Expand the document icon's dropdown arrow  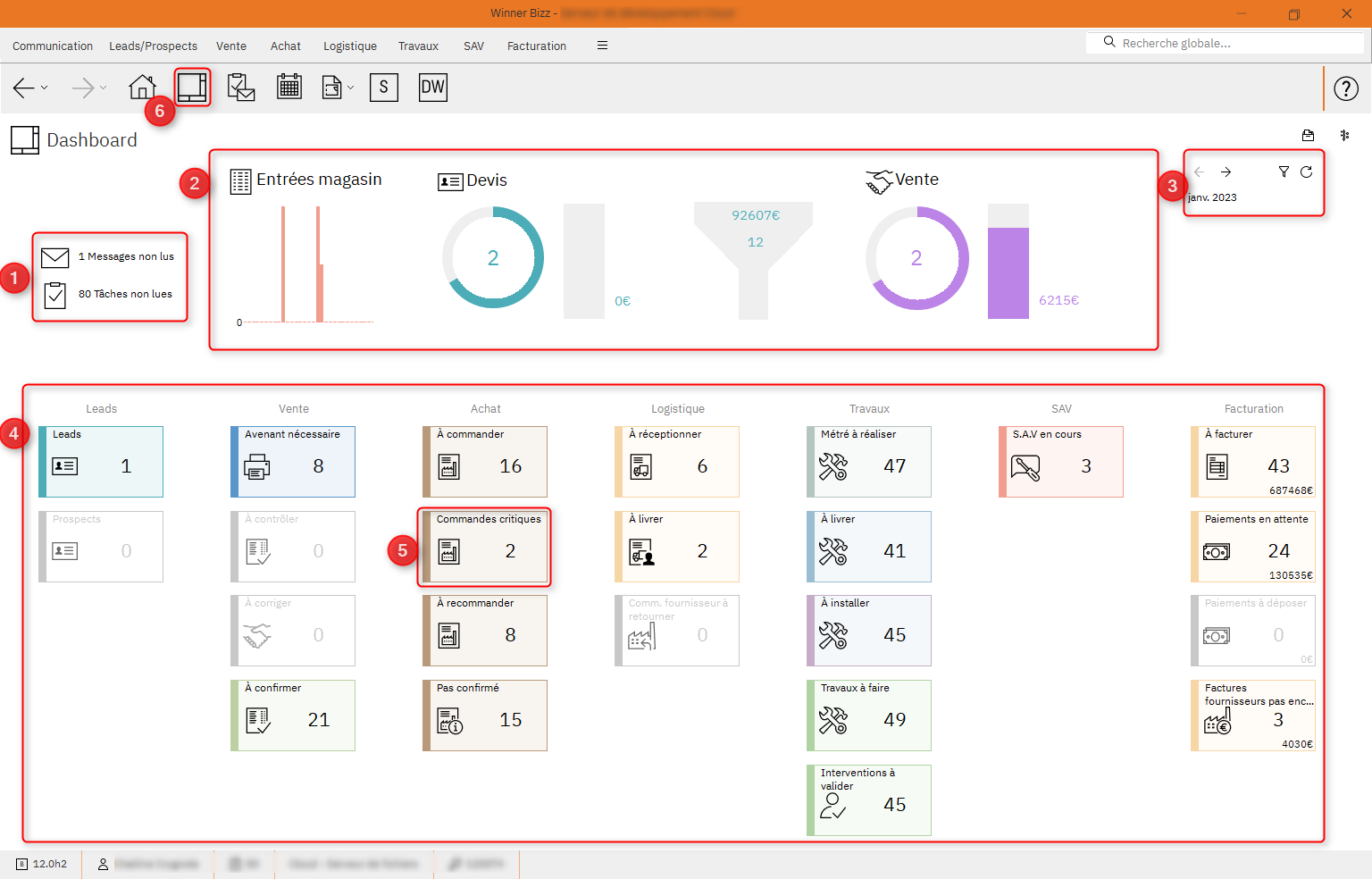[348, 88]
